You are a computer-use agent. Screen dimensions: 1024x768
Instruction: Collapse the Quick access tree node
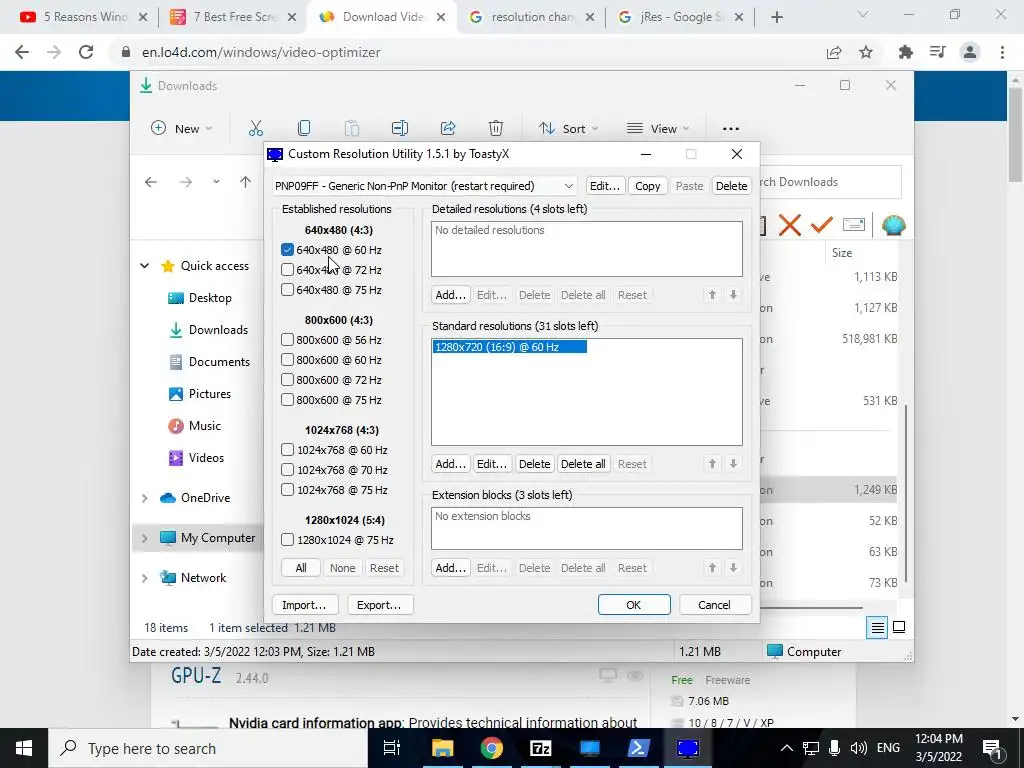click(x=144, y=266)
